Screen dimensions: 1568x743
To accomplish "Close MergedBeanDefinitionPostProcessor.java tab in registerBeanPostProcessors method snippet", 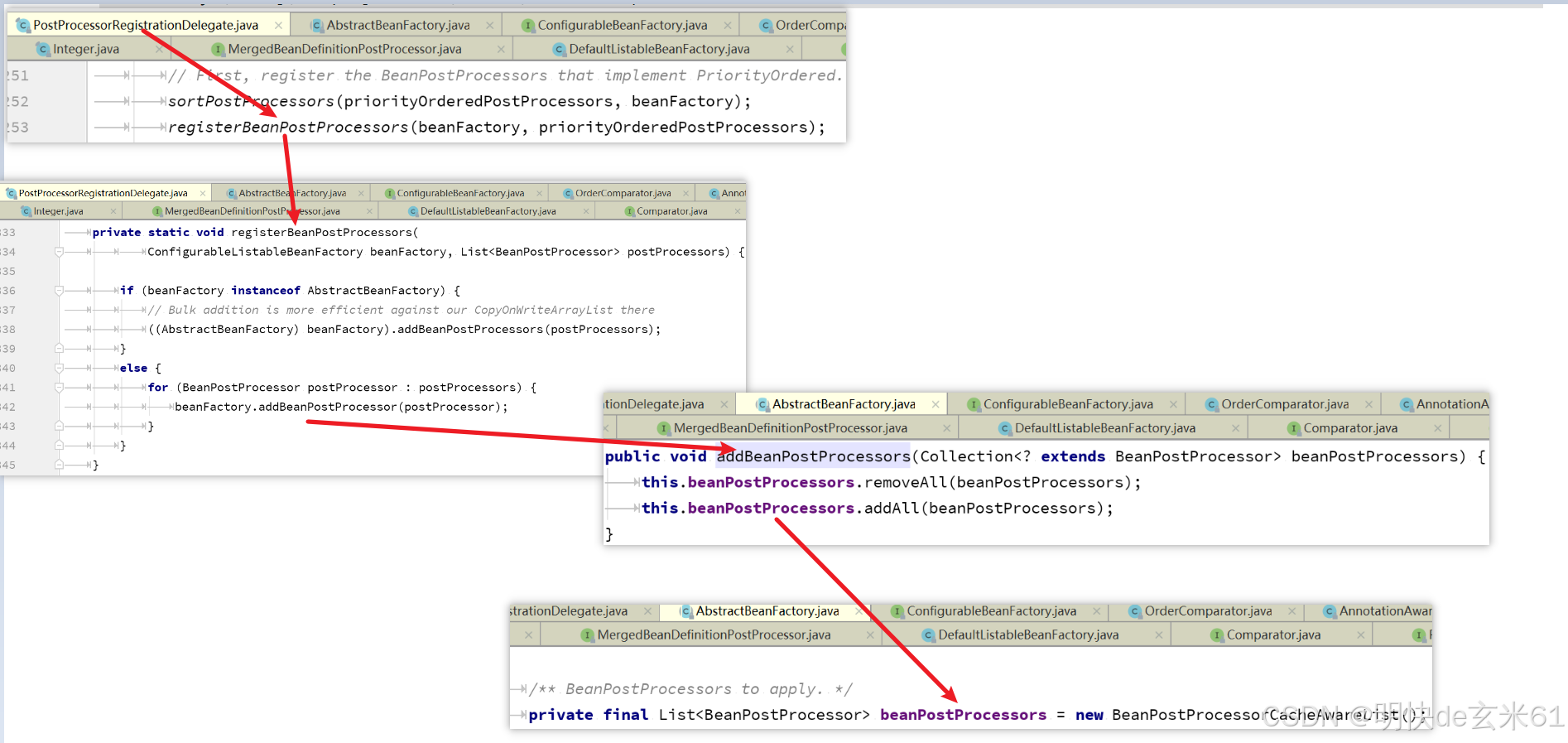I will point(370,211).
